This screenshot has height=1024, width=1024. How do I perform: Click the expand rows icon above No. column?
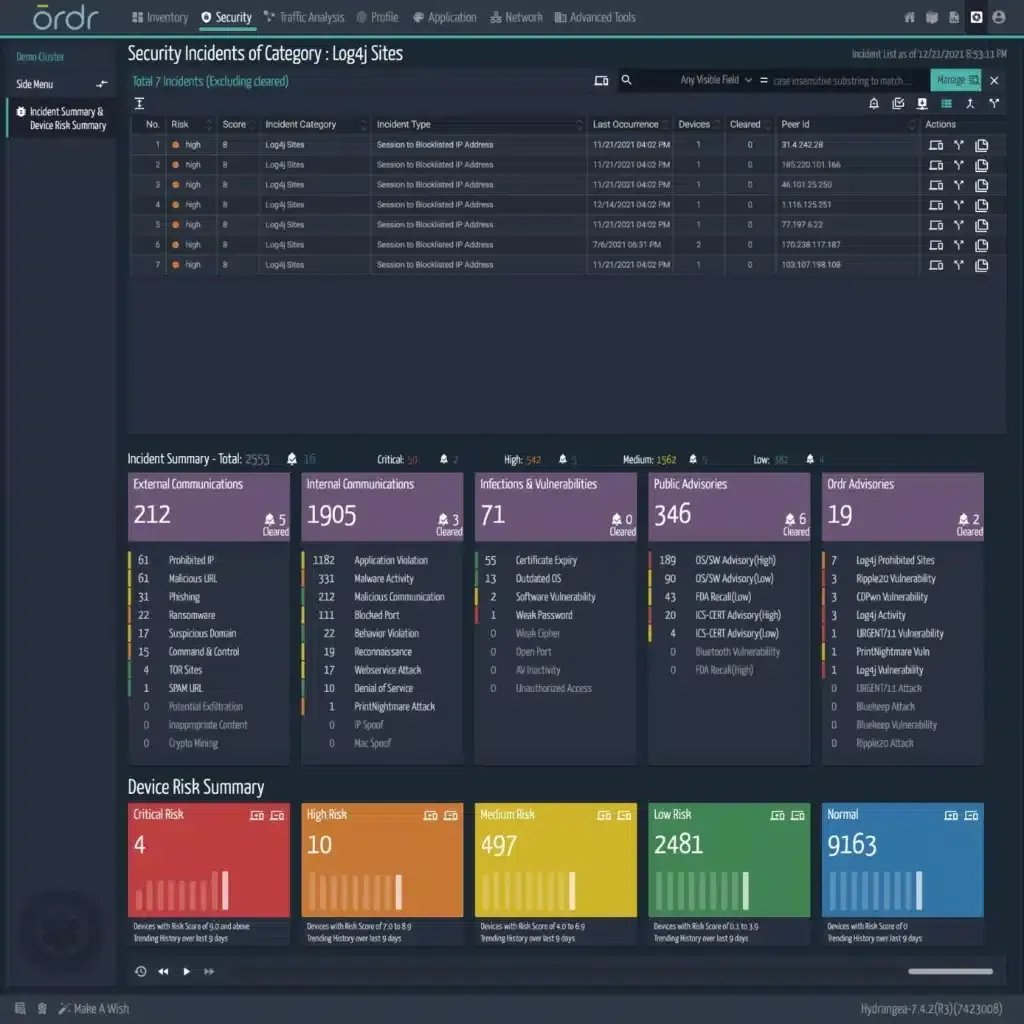point(139,103)
